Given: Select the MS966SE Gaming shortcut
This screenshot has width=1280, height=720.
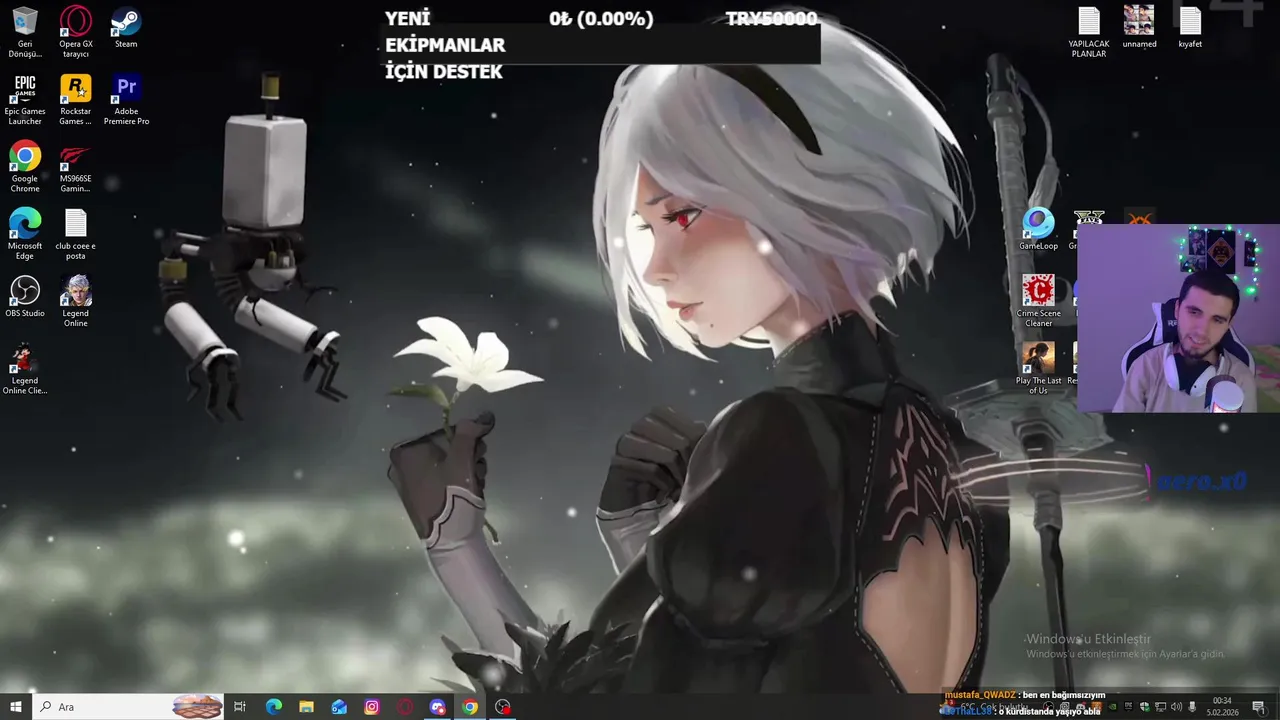Looking at the screenshot, I should (76, 166).
